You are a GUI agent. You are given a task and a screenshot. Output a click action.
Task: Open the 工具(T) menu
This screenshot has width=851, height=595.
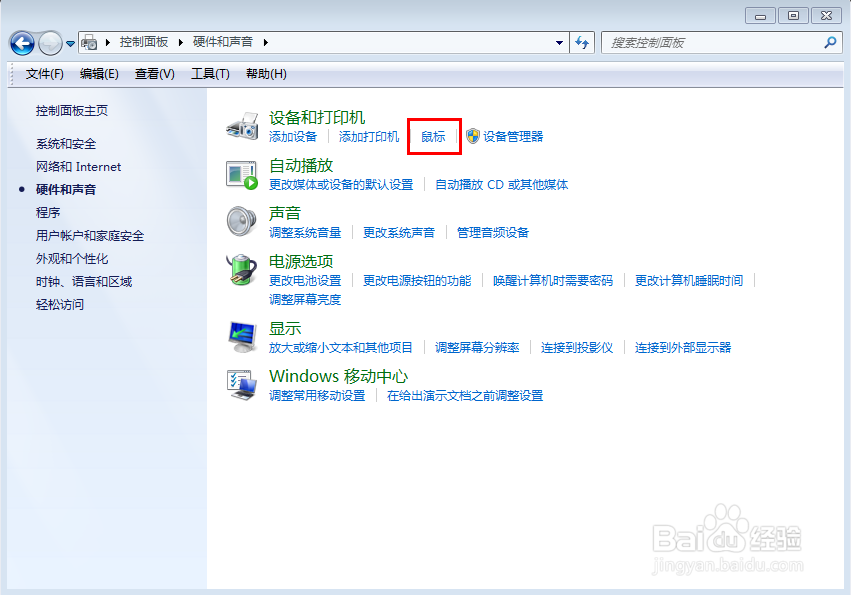point(210,74)
